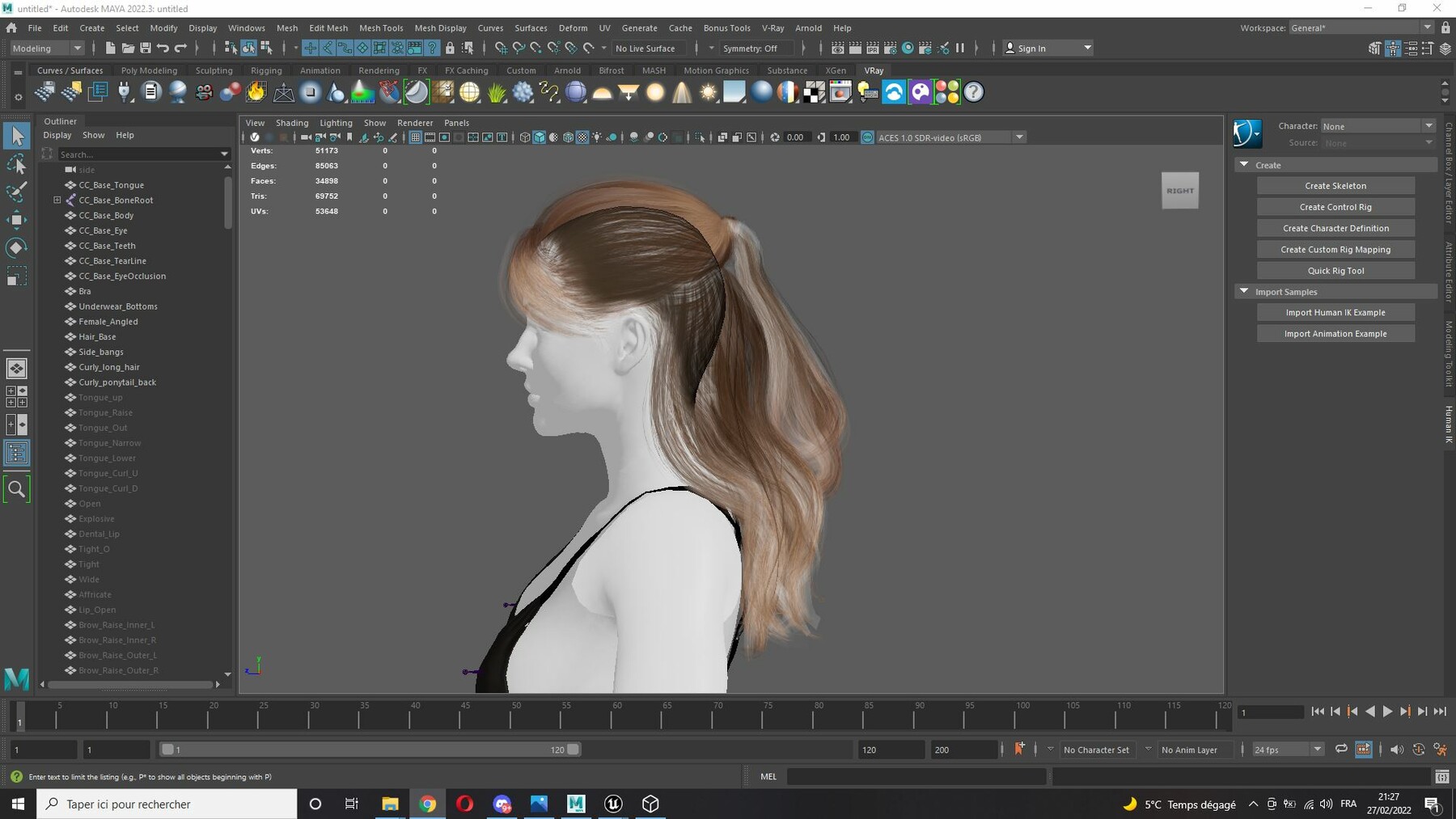Viewport: 1456px width, 819px height.
Task: Choose the Move tool in toolbox
Action: [16, 219]
